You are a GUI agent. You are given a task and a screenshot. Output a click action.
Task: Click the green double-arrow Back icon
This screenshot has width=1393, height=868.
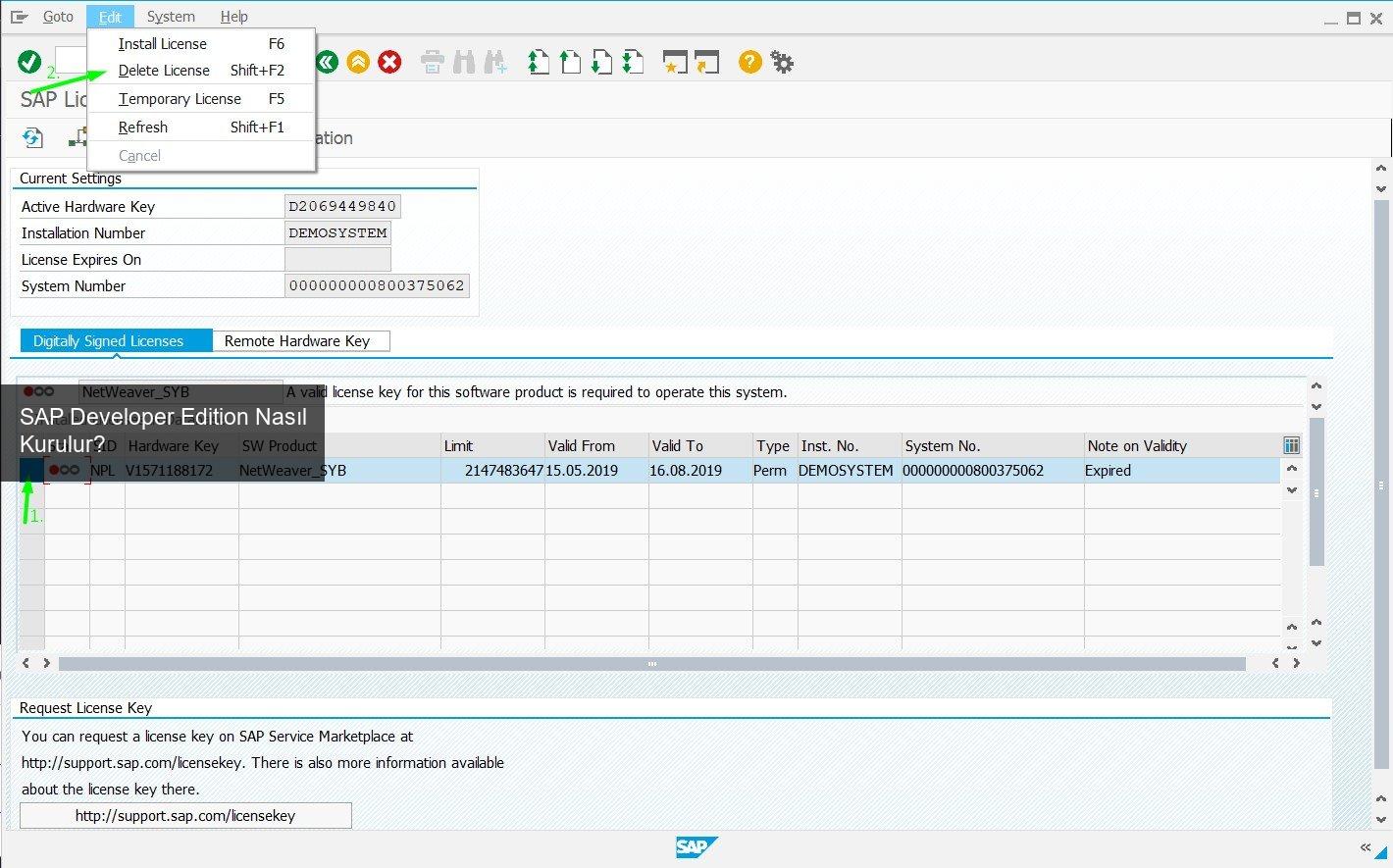(327, 63)
